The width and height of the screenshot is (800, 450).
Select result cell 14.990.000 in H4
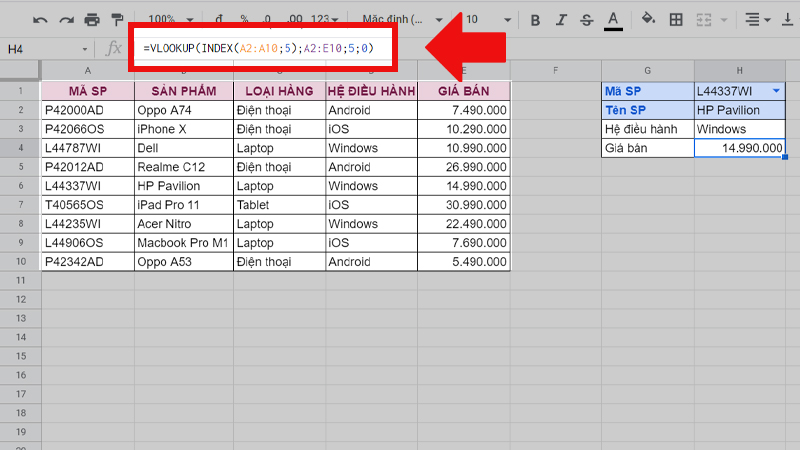click(x=739, y=148)
